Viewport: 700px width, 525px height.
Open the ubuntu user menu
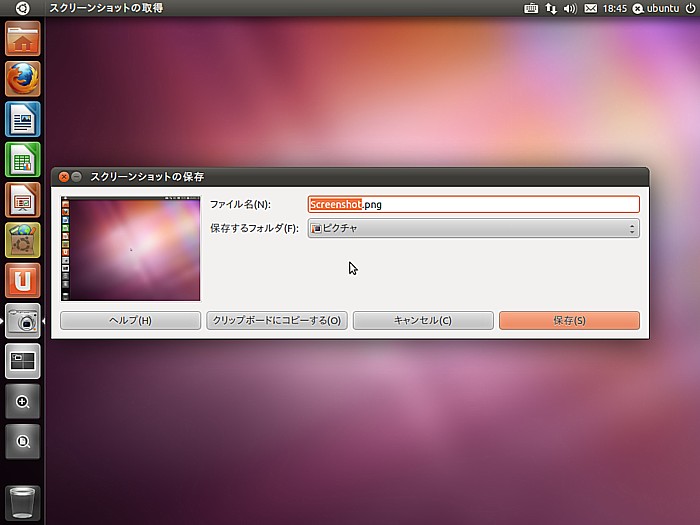tap(656, 8)
